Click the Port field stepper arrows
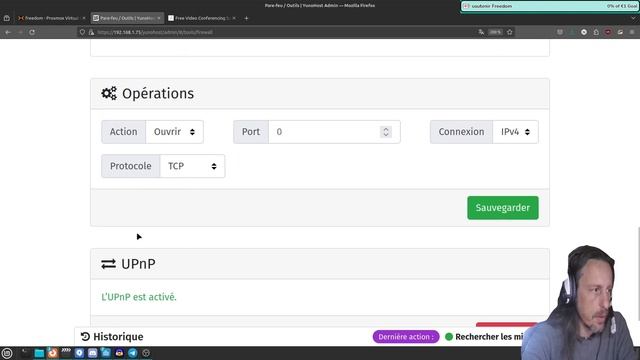The height and width of the screenshot is (360, 640). [386, 132]
